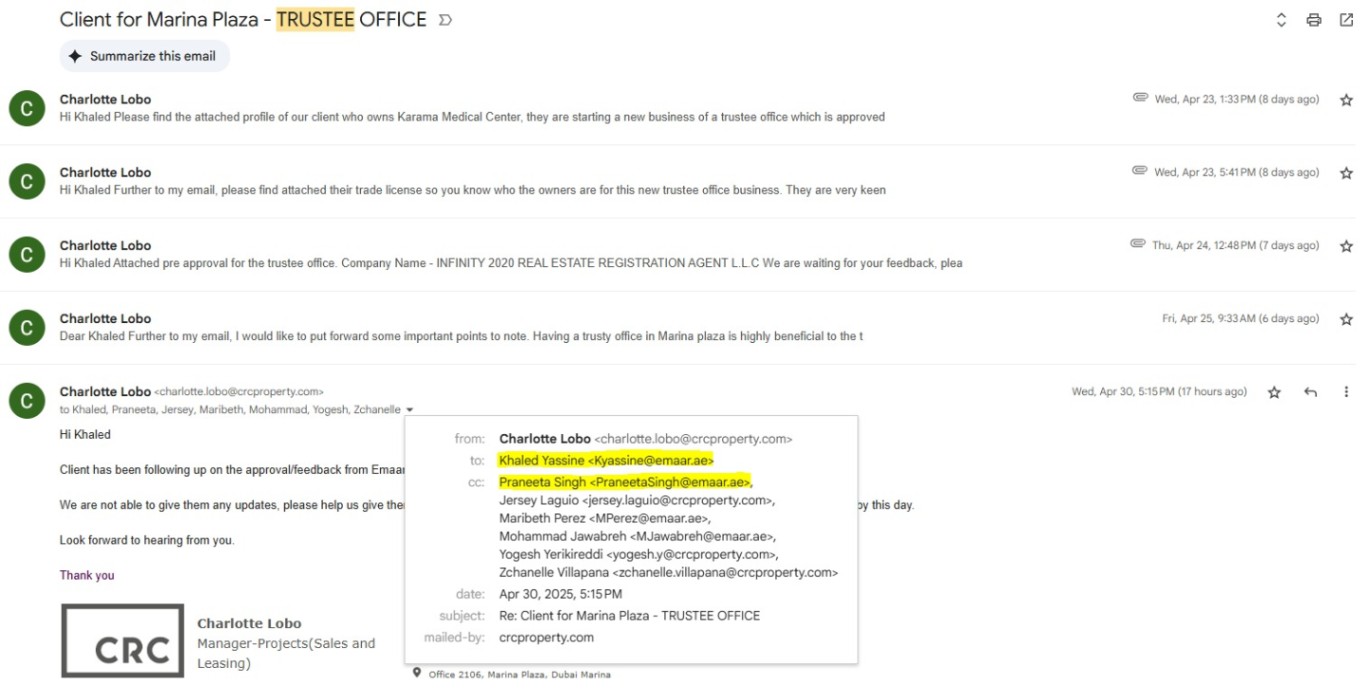Click paperclip icon on Apr 24 message

1137,244
